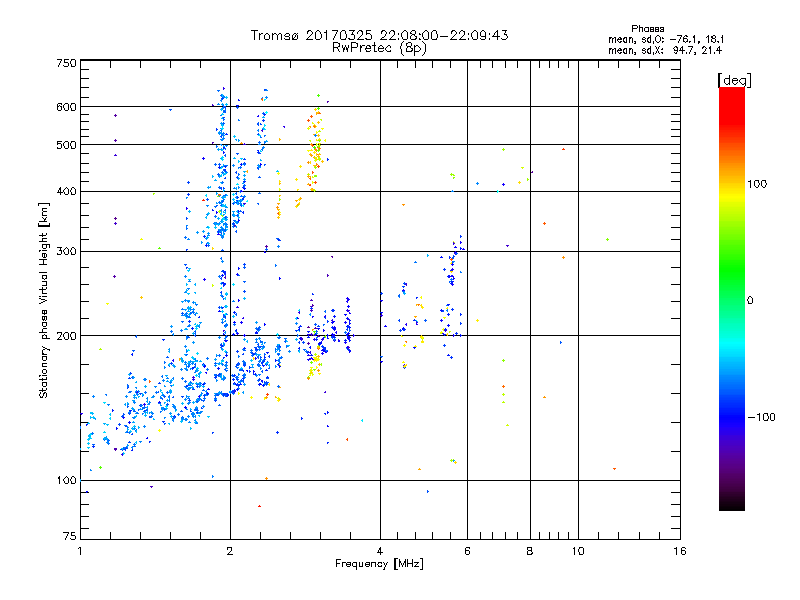This screenshot has height=600, width=800.
Task: Click the 'RwPretec (8p)' subtitle
Action: pyautogui.click(x=379, y=48)
